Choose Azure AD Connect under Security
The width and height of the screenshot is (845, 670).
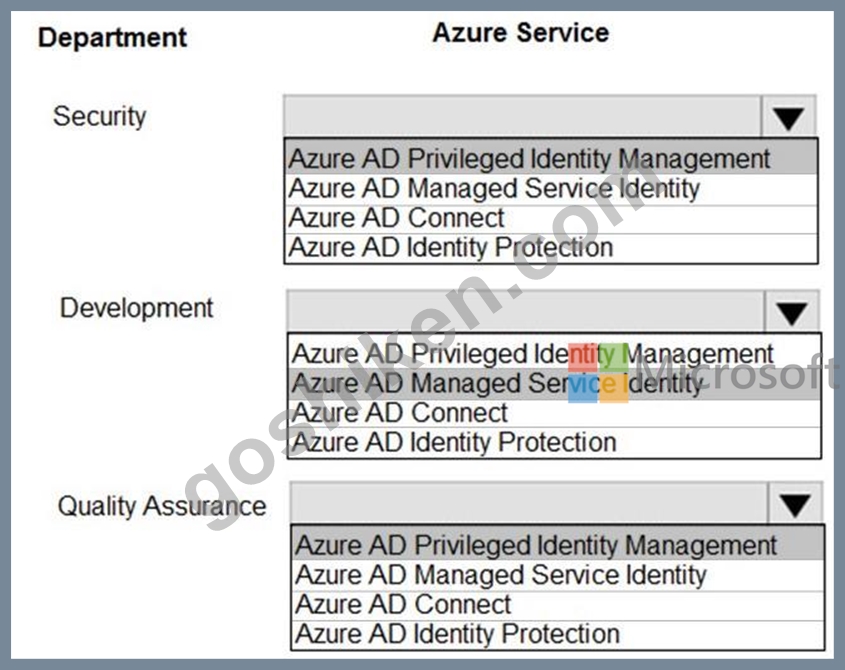click(551, 219)
